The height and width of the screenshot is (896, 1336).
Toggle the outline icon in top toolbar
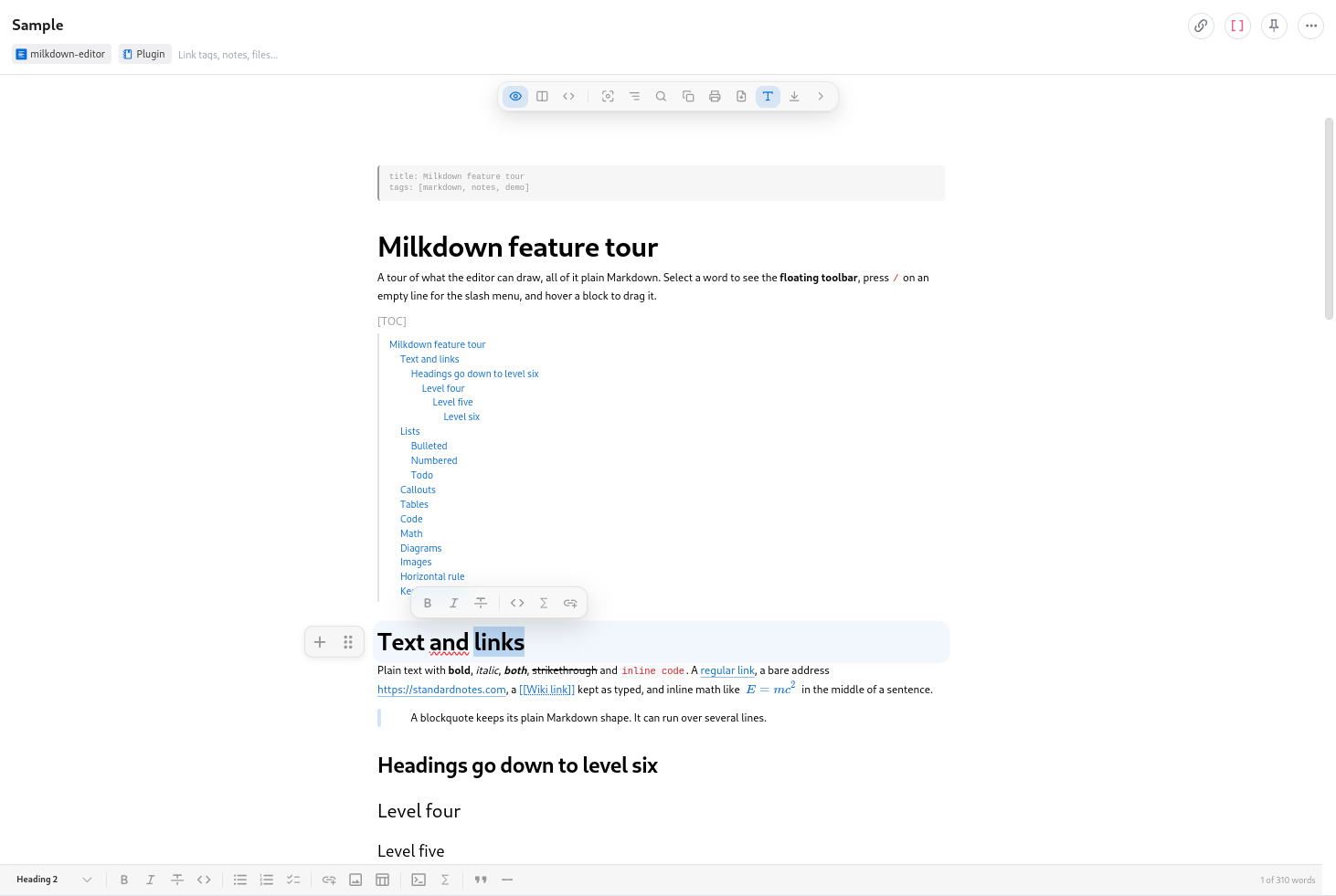pyautogui.click(x=634, y=96)
